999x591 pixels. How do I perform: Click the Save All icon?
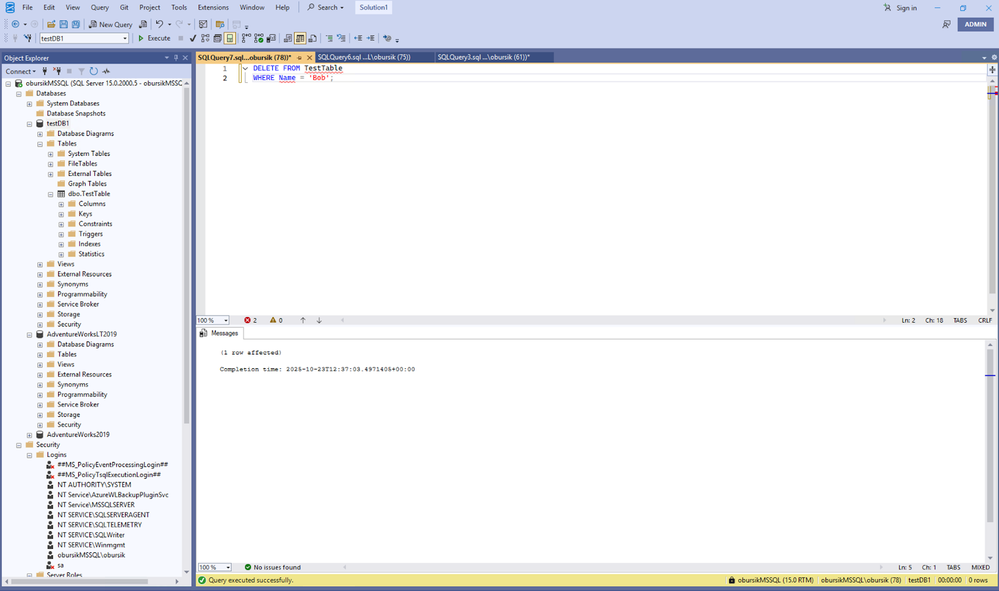pos(76,24)
